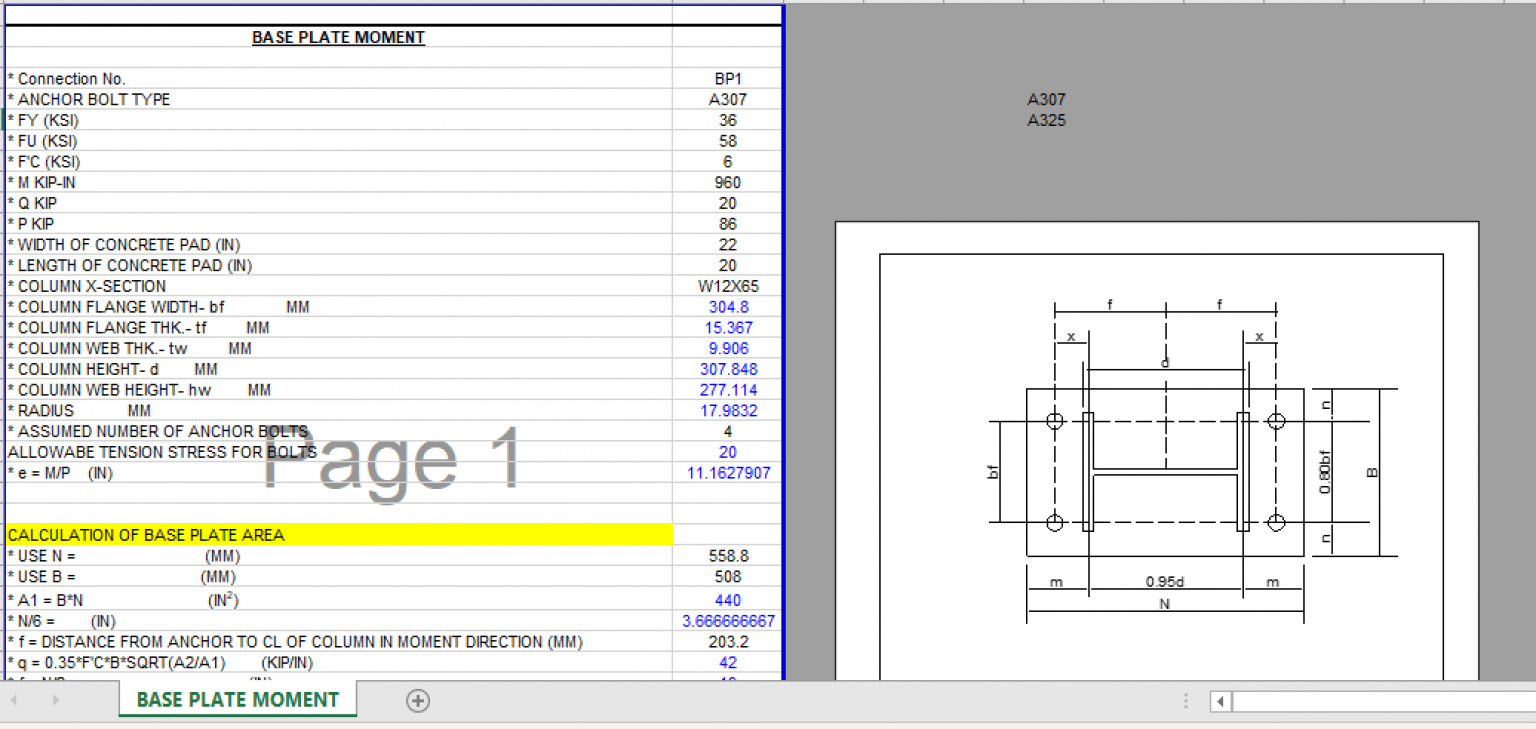Select flange width value 304.8
Viewport: 1536px width, 729px height.
pyautogui.click(x=728, y=307)
